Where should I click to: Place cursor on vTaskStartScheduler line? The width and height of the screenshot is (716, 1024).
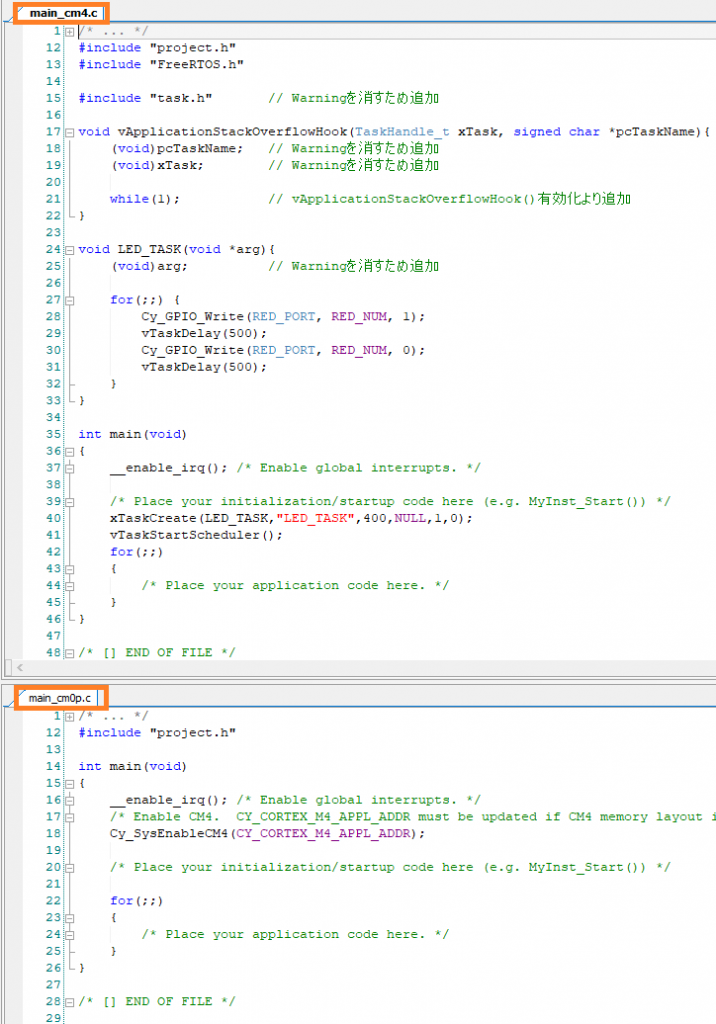[196, 535]
